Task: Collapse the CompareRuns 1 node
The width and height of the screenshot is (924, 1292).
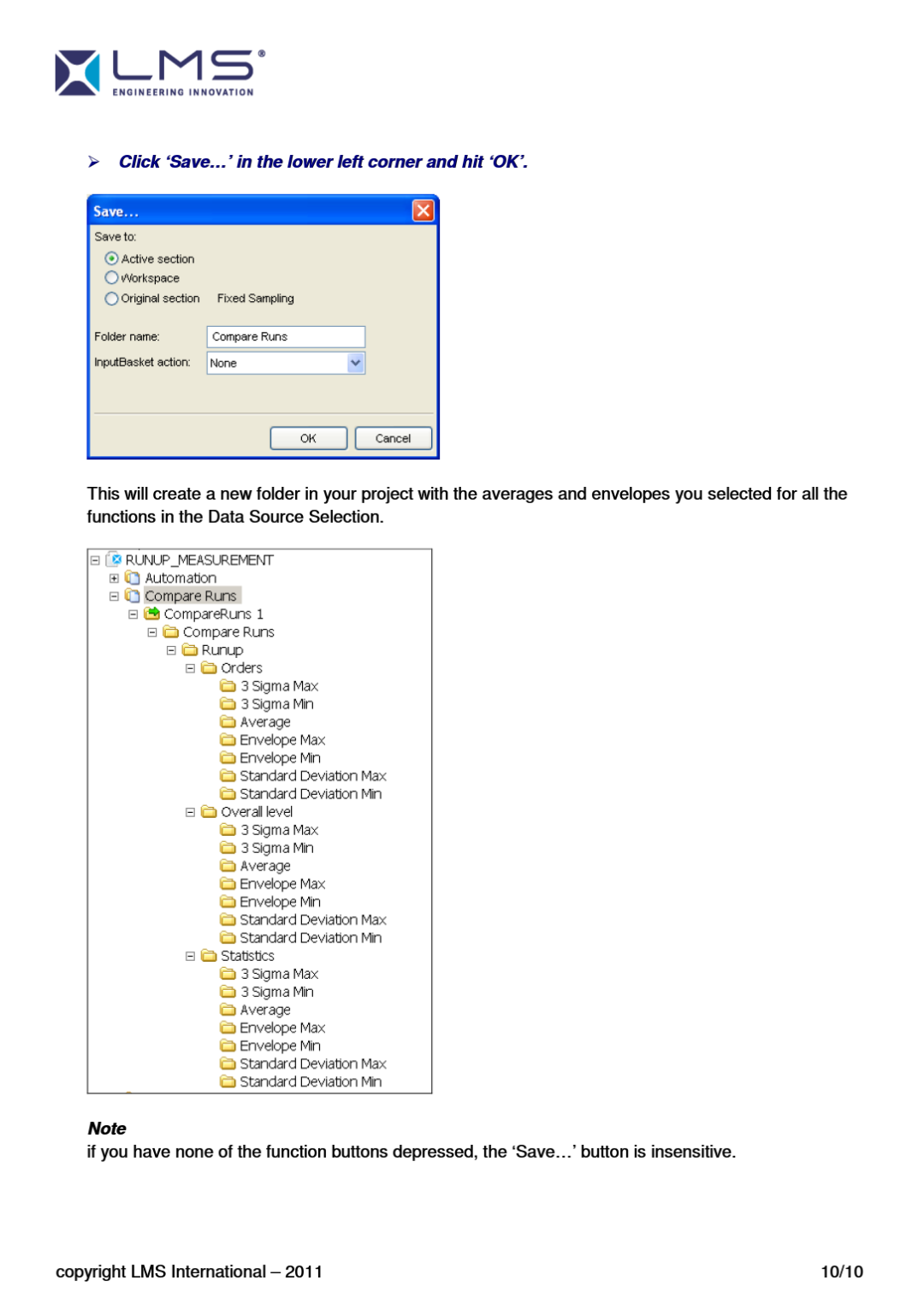Action: 133,614
